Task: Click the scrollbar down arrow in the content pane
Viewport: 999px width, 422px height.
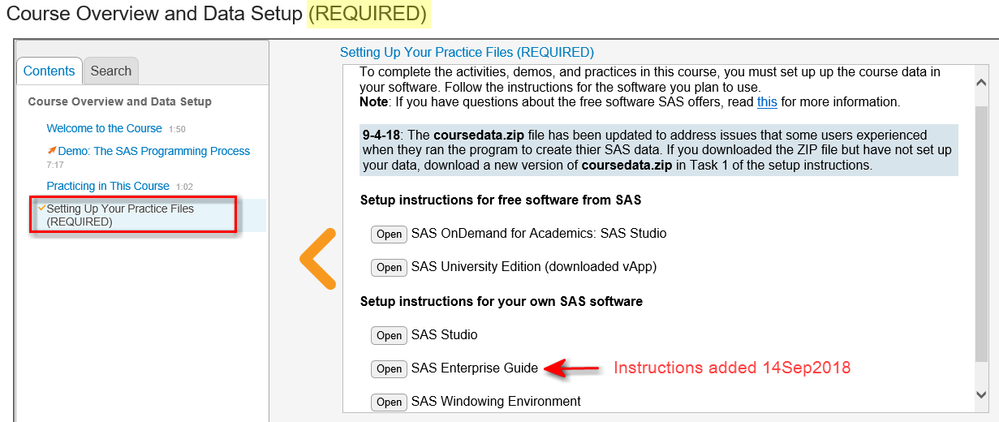Action: (983, 396)
